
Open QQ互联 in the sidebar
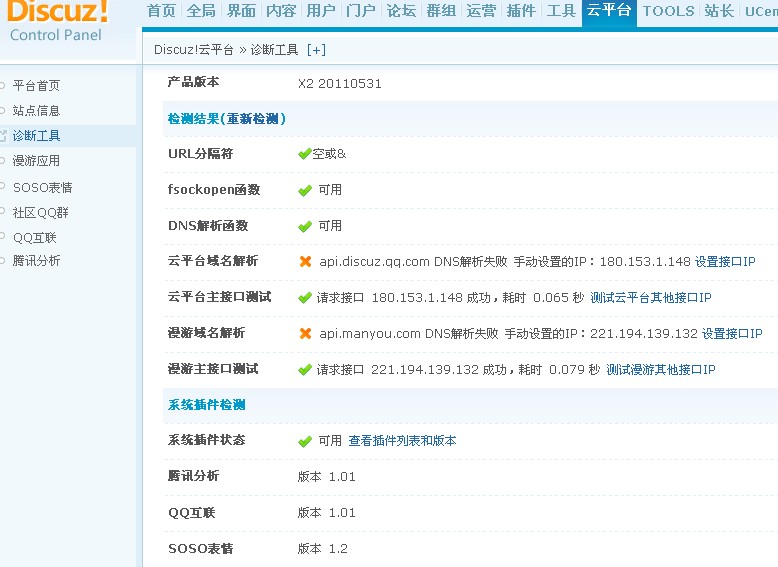click(35, 238)
